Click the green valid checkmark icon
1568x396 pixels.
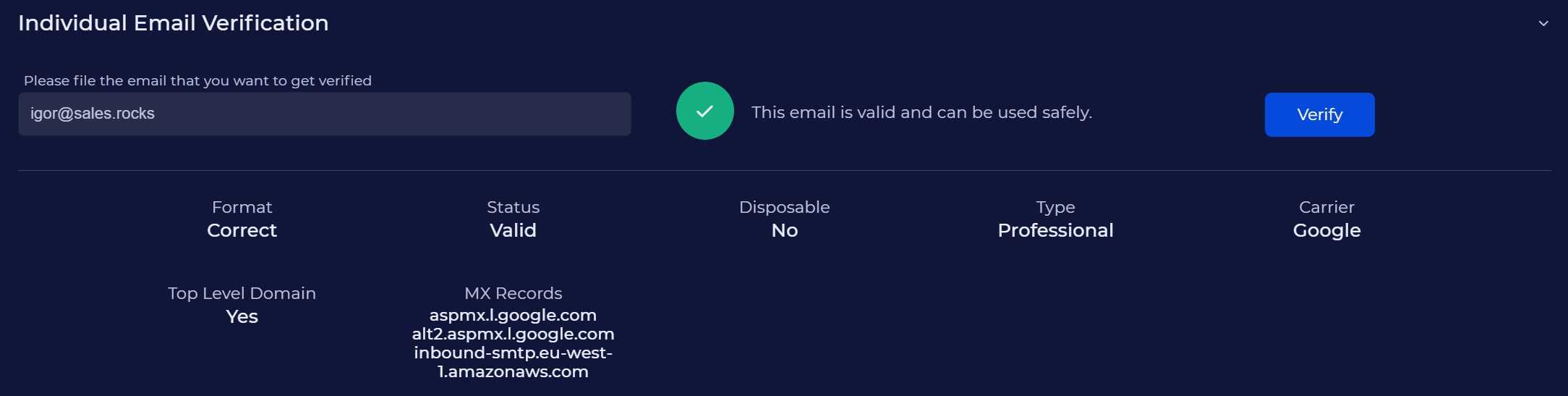coord(704,111)
